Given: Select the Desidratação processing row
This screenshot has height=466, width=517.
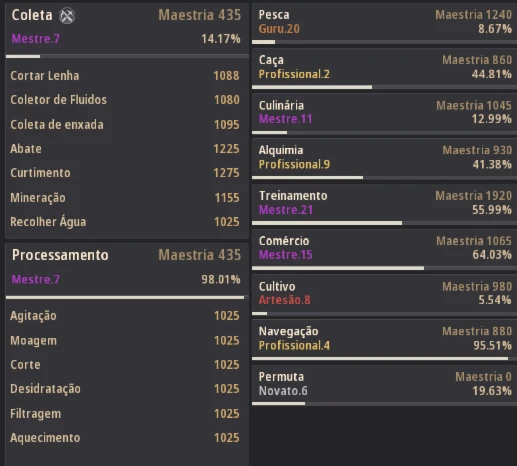Looking at the screenshot, I should tap(125, 389).
